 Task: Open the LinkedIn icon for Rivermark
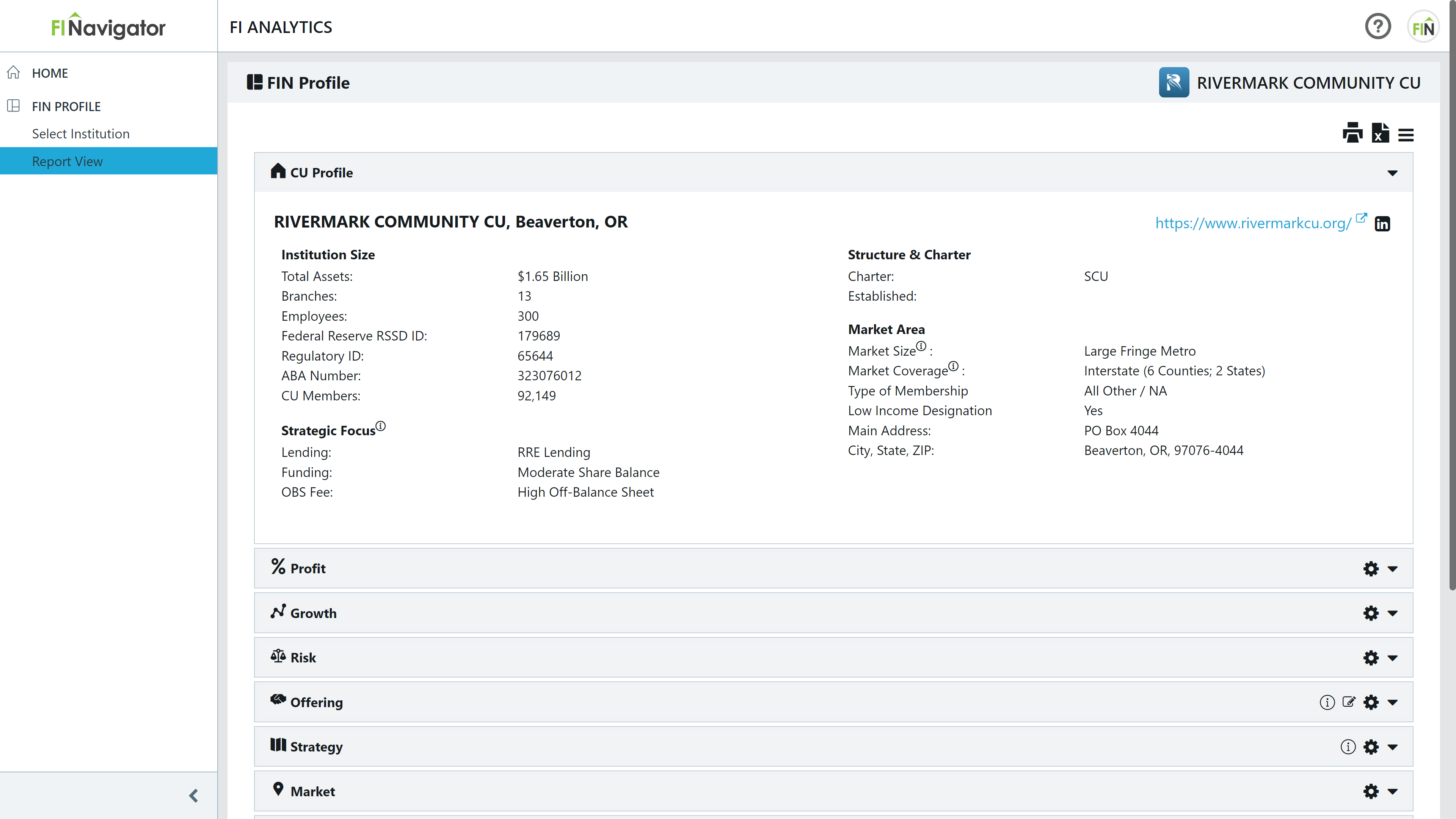[1382, 224]
